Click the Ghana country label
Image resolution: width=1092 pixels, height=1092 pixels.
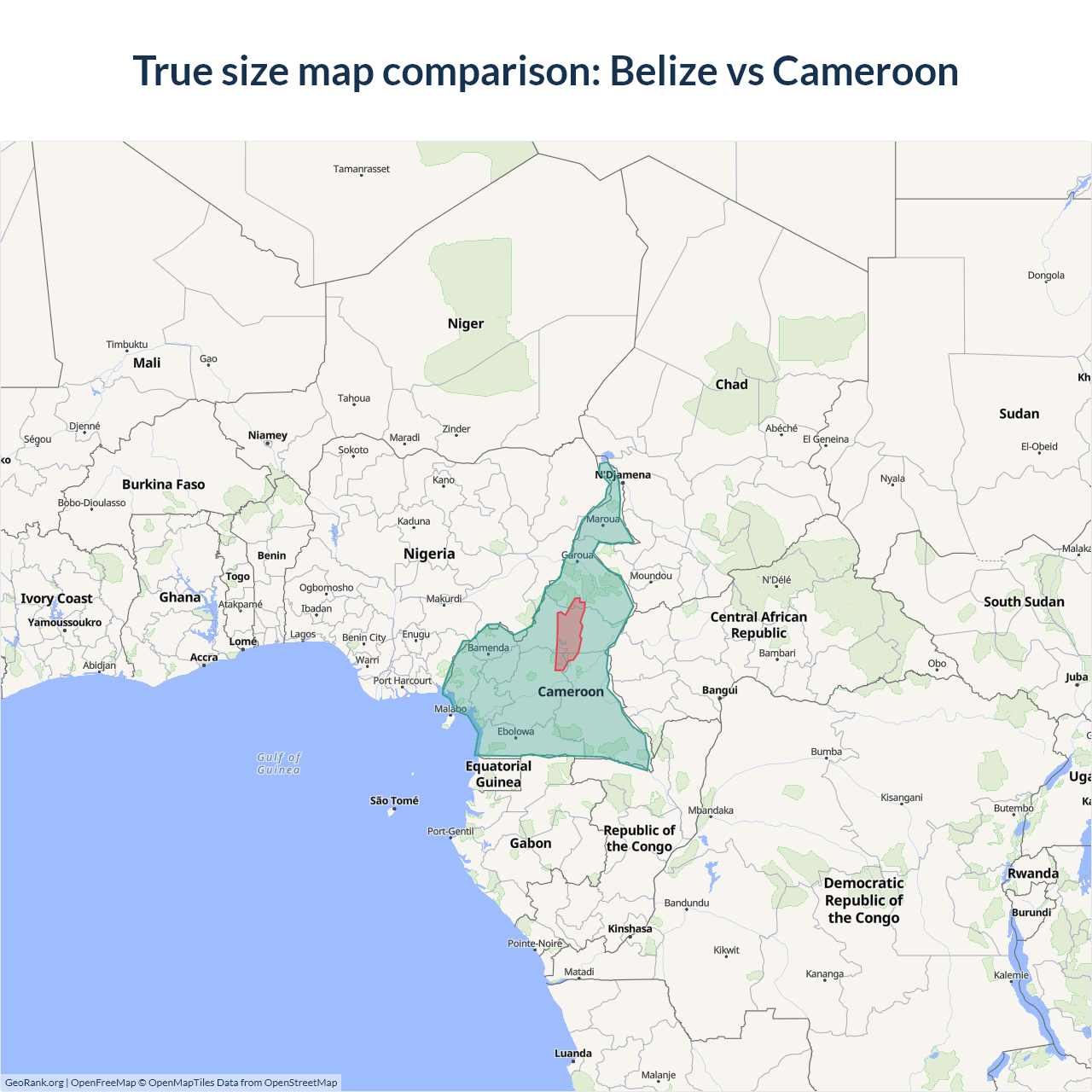click(180, 597)
